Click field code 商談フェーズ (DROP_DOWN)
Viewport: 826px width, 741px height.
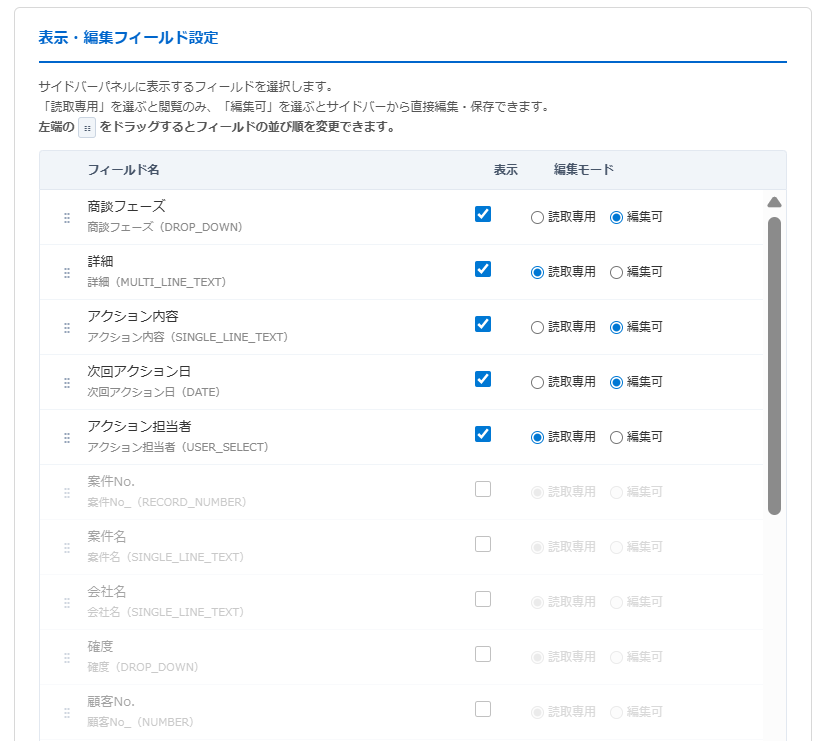pos(165,227)
